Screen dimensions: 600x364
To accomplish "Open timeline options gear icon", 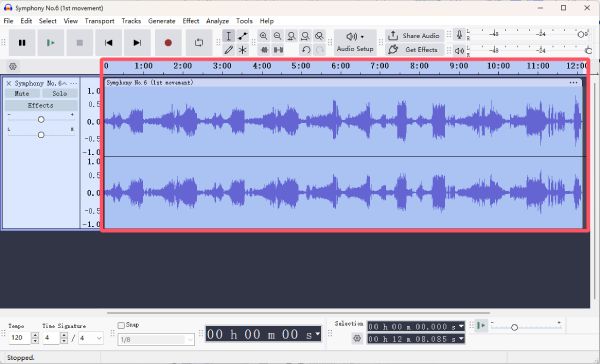I will (13, 66).
